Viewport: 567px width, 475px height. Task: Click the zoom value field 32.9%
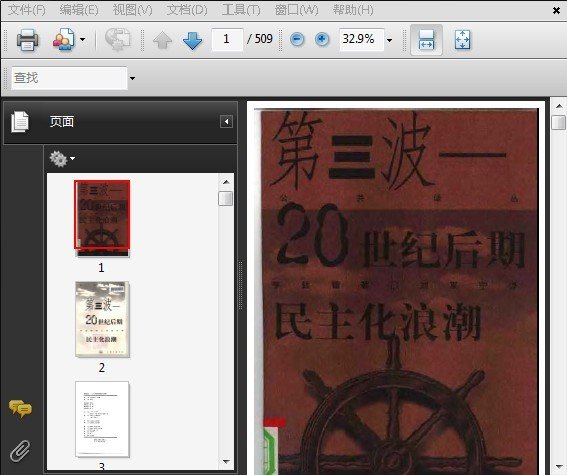(361, 39)
